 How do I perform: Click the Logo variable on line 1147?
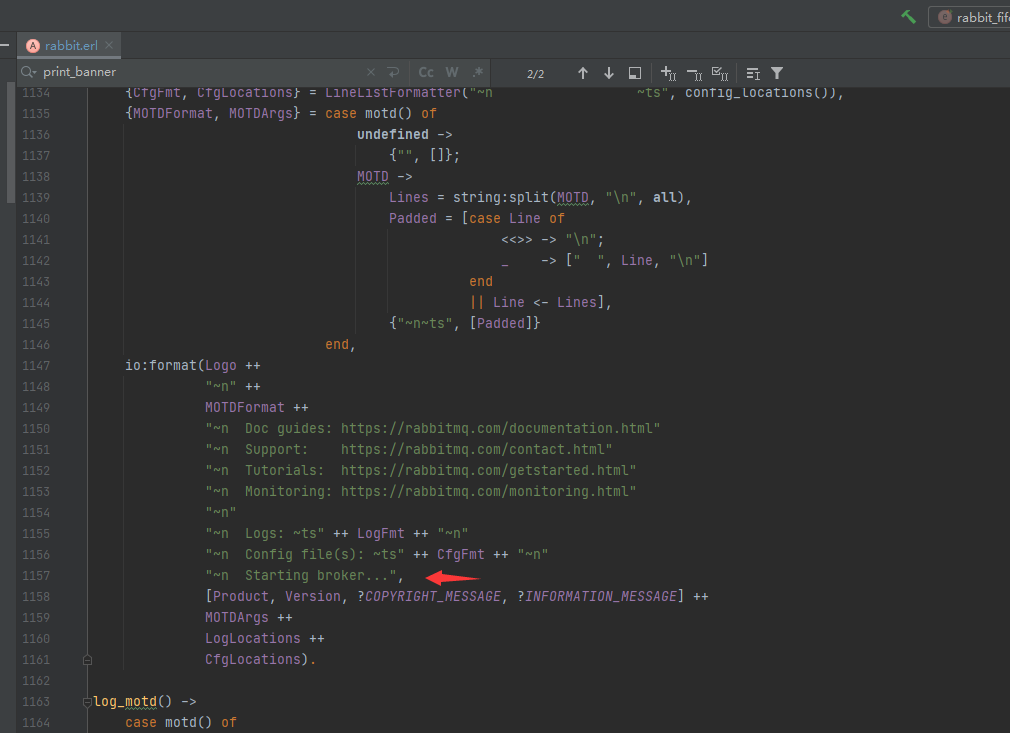[221, 365]
